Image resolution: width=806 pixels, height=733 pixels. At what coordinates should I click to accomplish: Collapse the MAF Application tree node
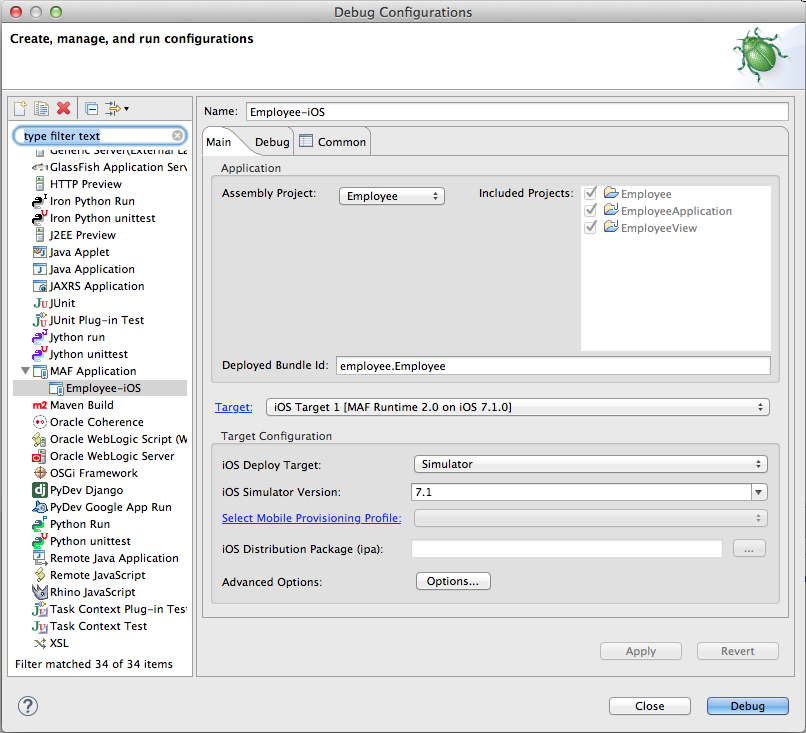tap(25, 371)
